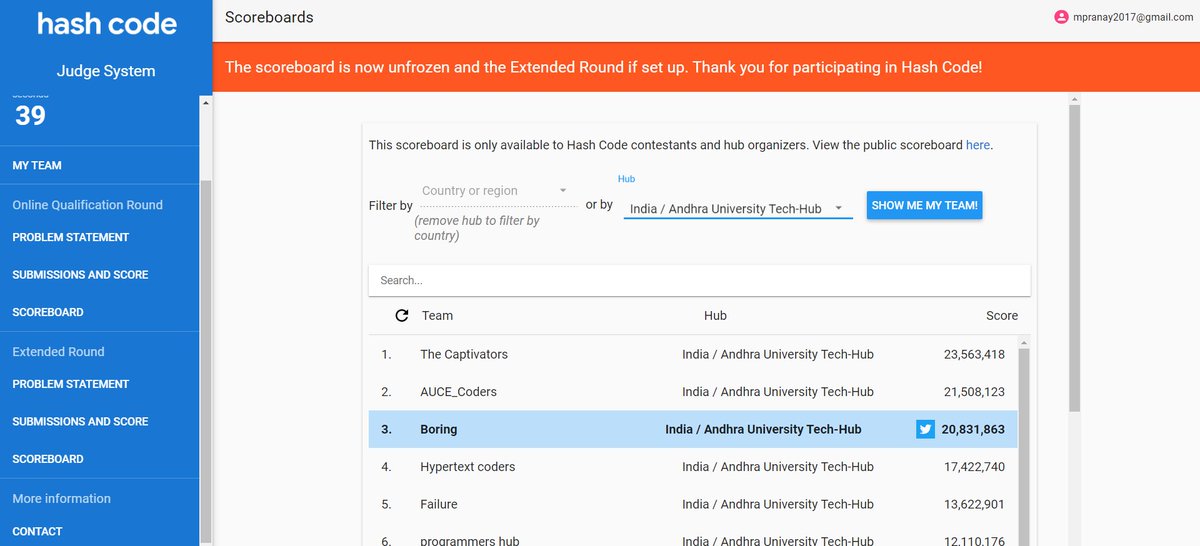Click the user account avatar icon
Screen dimensions: 1200x546
click(1061, 17)
